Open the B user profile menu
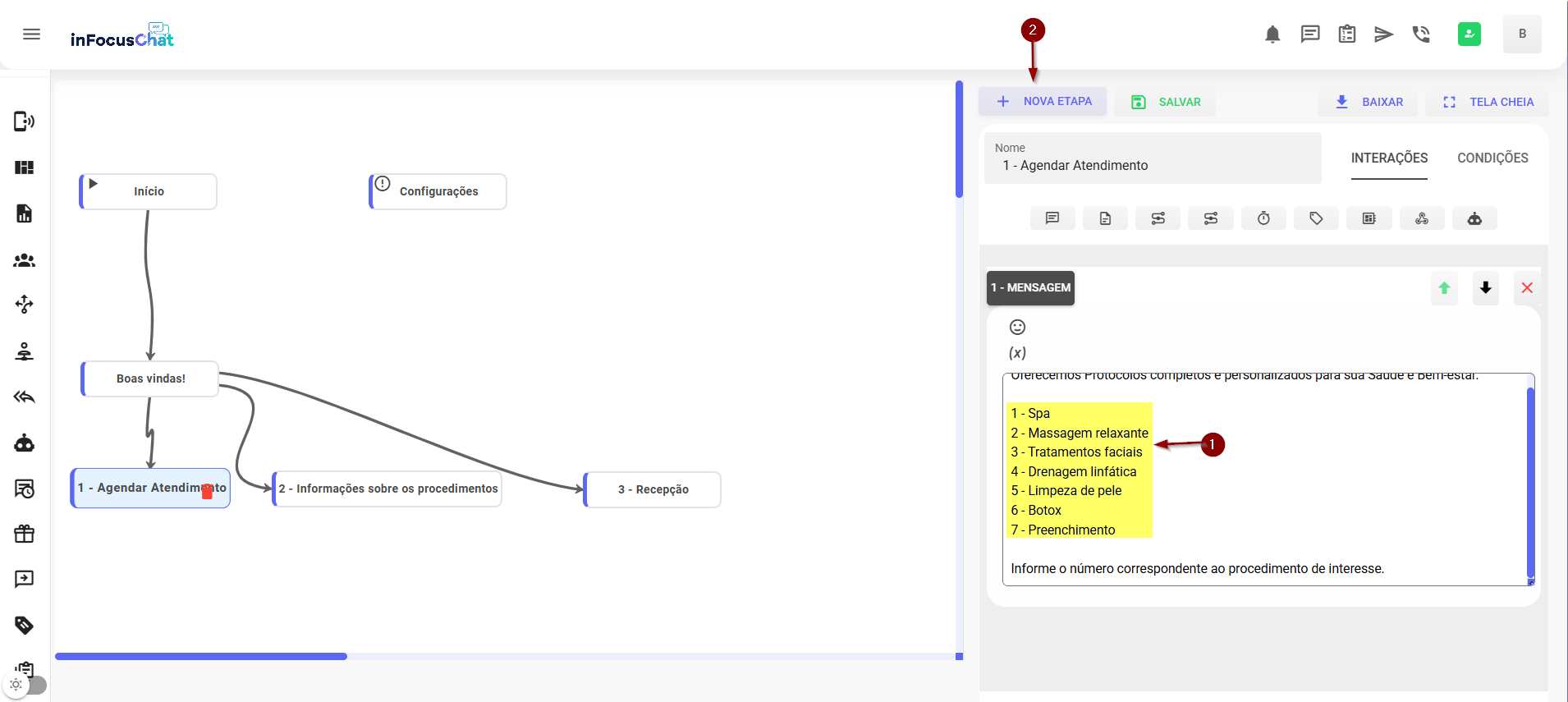The width and height of the screenshot is (1568, 702). coord(1521,34)
